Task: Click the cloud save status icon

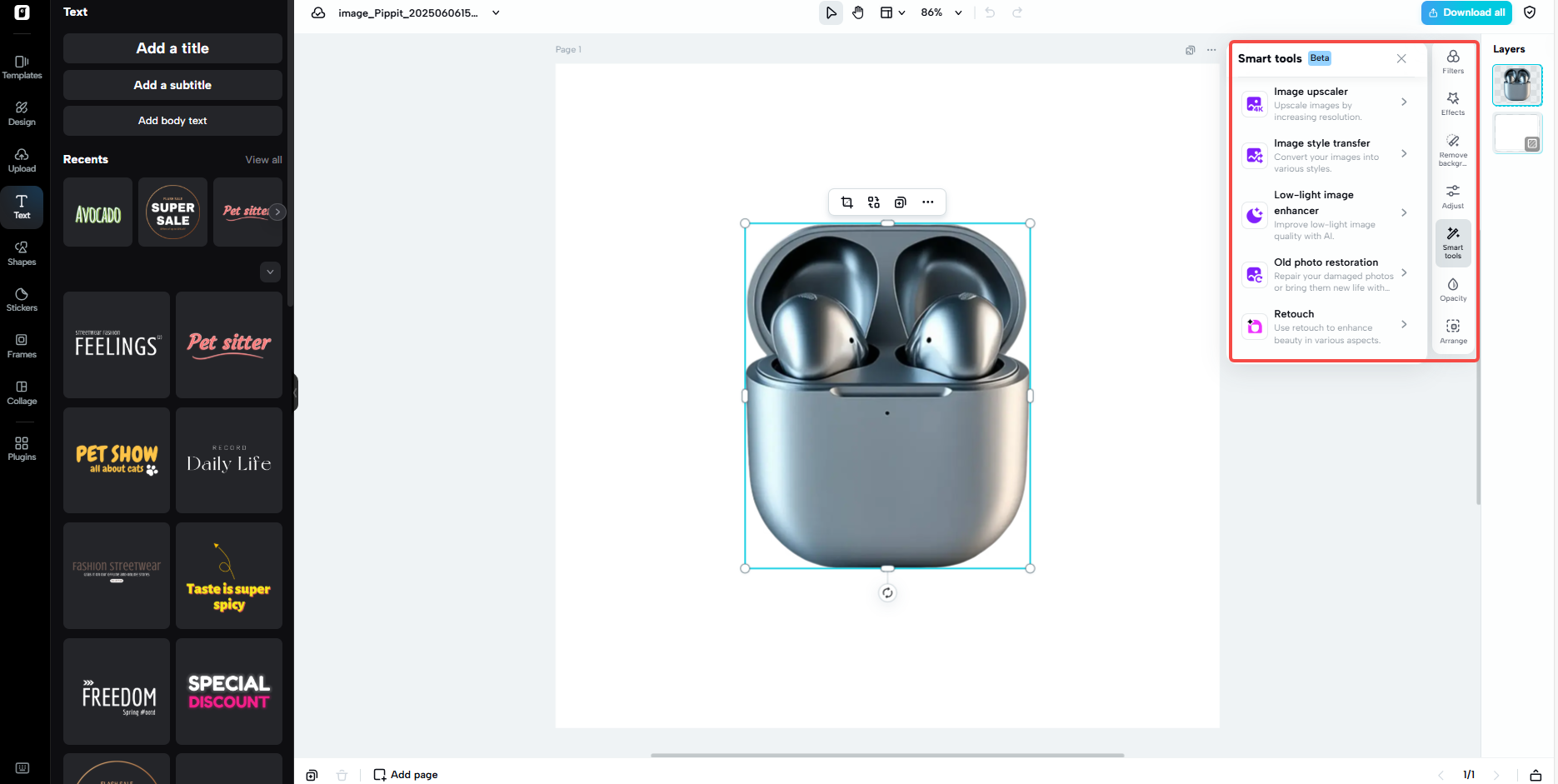Action: point(318,12)
